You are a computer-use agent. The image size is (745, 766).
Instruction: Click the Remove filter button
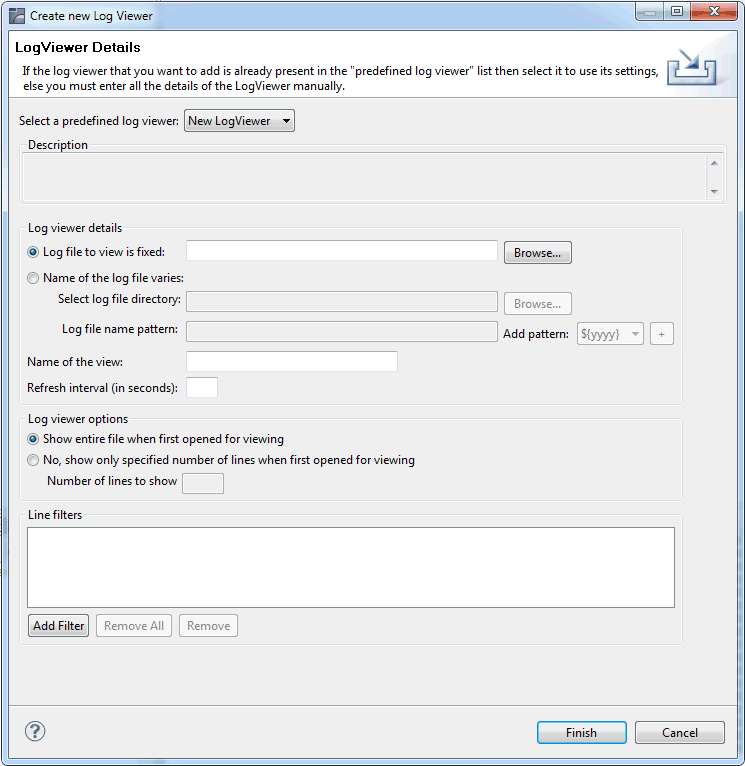(209, 626)
